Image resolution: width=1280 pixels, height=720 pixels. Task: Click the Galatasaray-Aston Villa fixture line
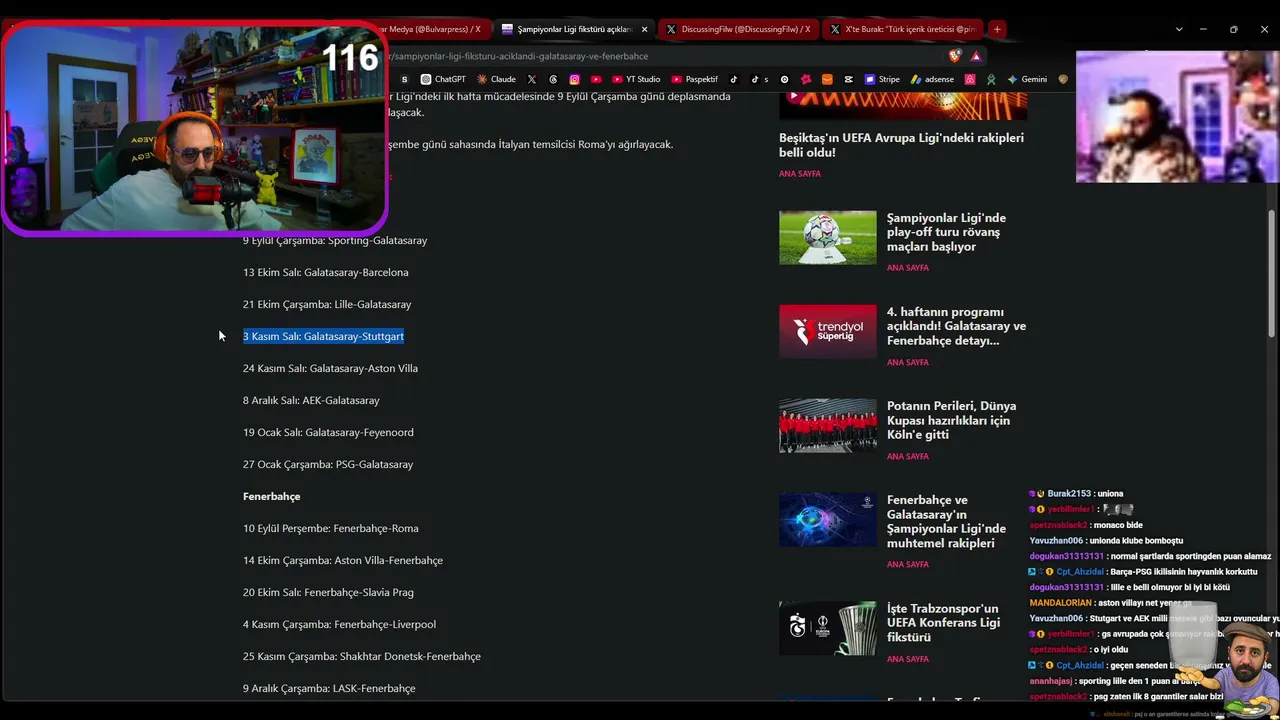click(330, 368)
